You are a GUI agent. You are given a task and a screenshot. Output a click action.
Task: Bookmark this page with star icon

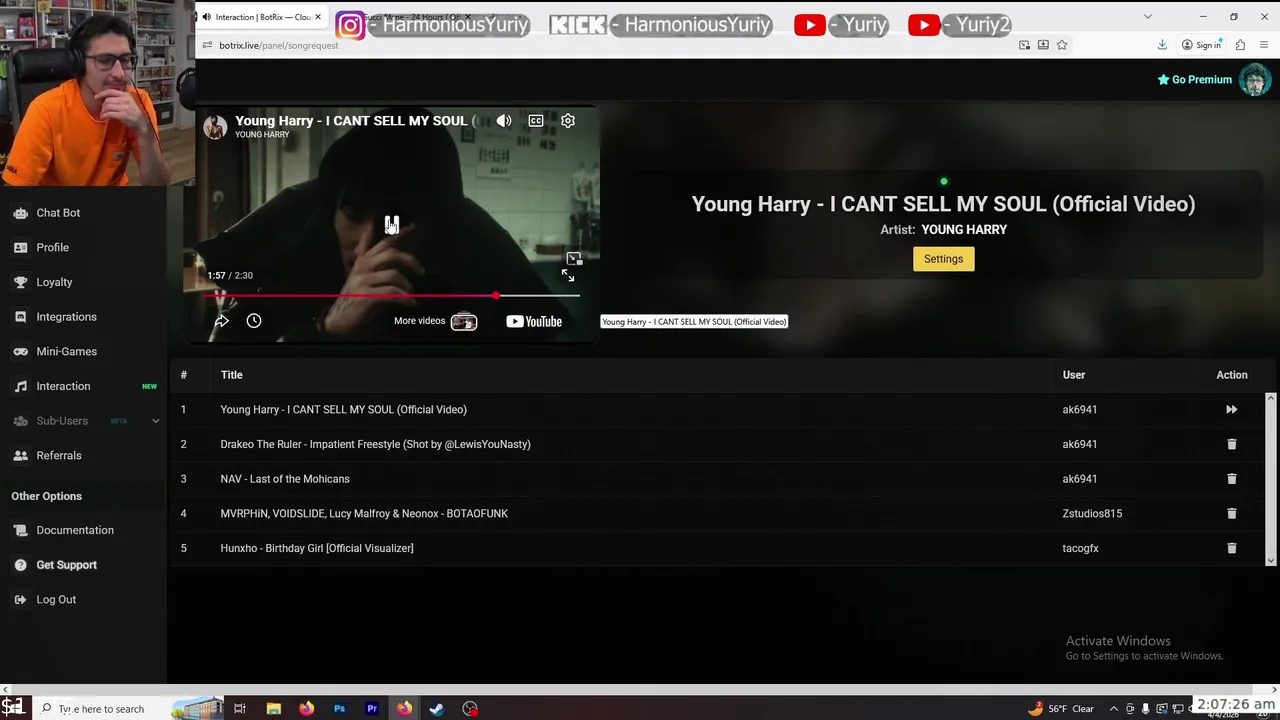point(1062,45)
